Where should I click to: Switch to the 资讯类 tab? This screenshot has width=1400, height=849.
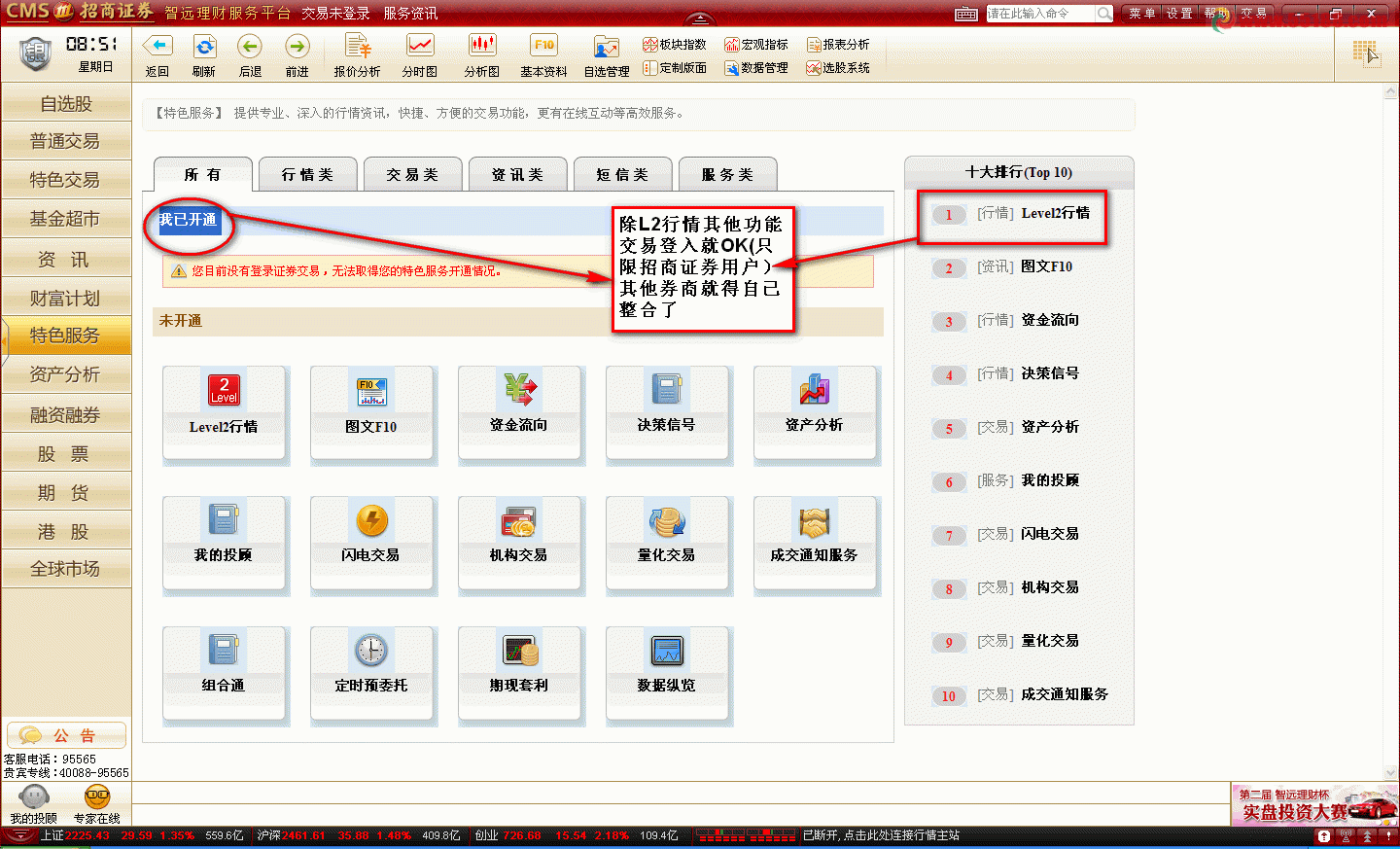[x=517, y=175]
